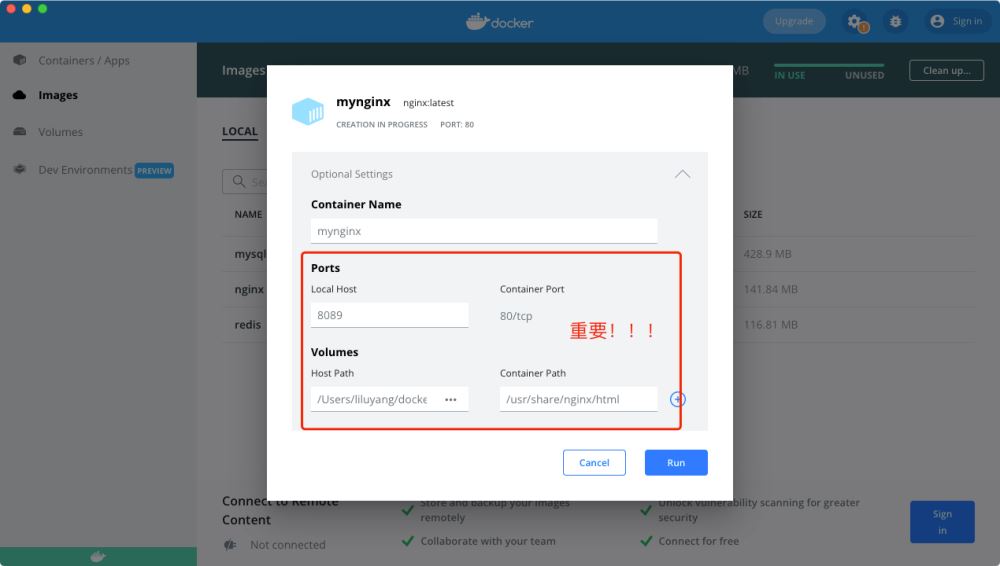
Task: Click the search magnifier icon in Images
Action: (239, 181)
